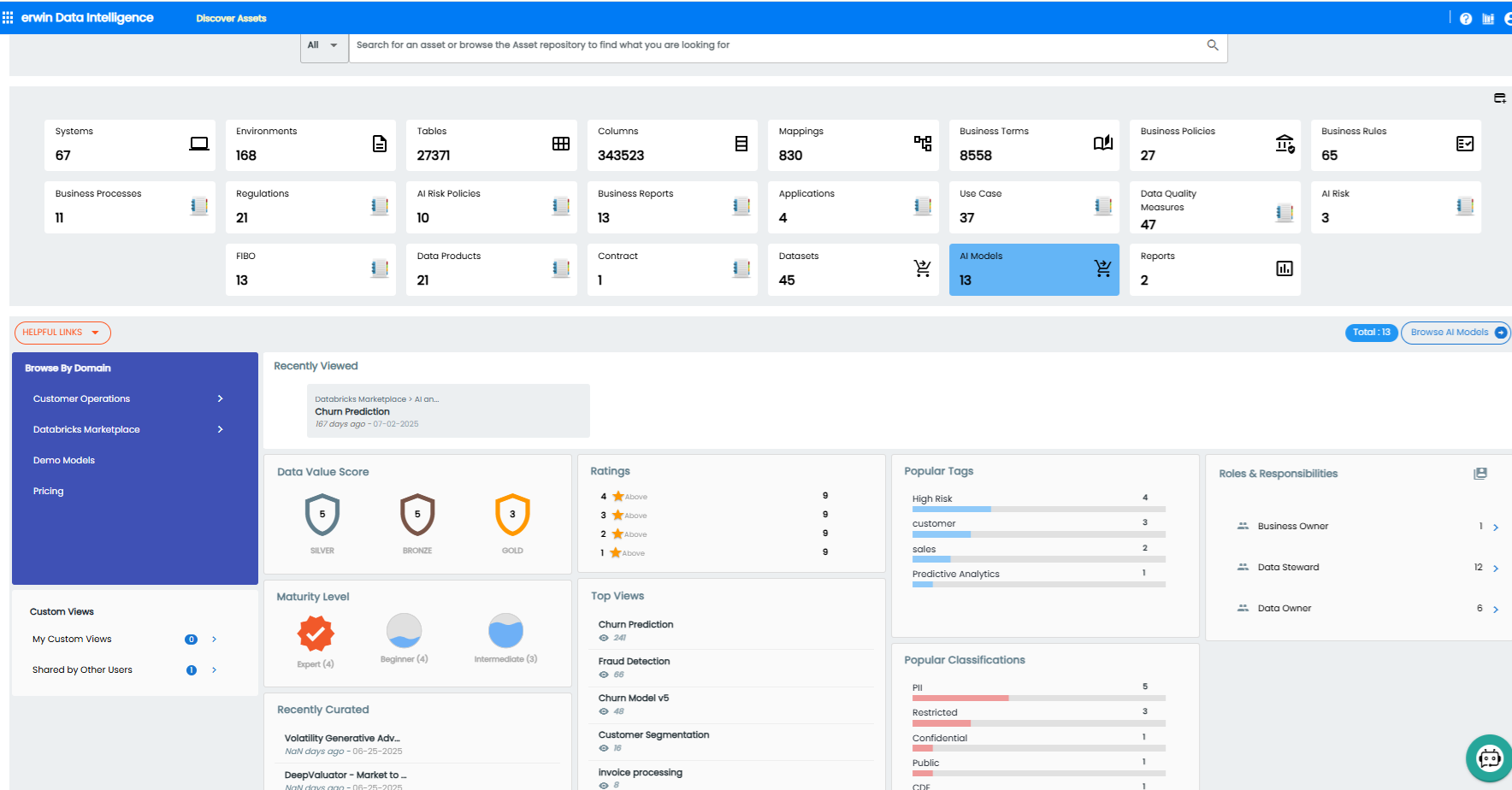Open Fraud Detection in Top Views

tap(634, 661)
